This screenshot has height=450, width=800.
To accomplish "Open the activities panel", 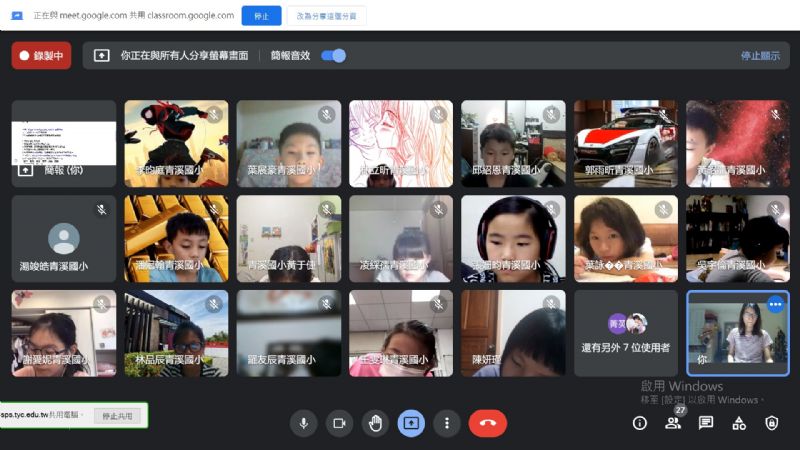I will [739, 423].
